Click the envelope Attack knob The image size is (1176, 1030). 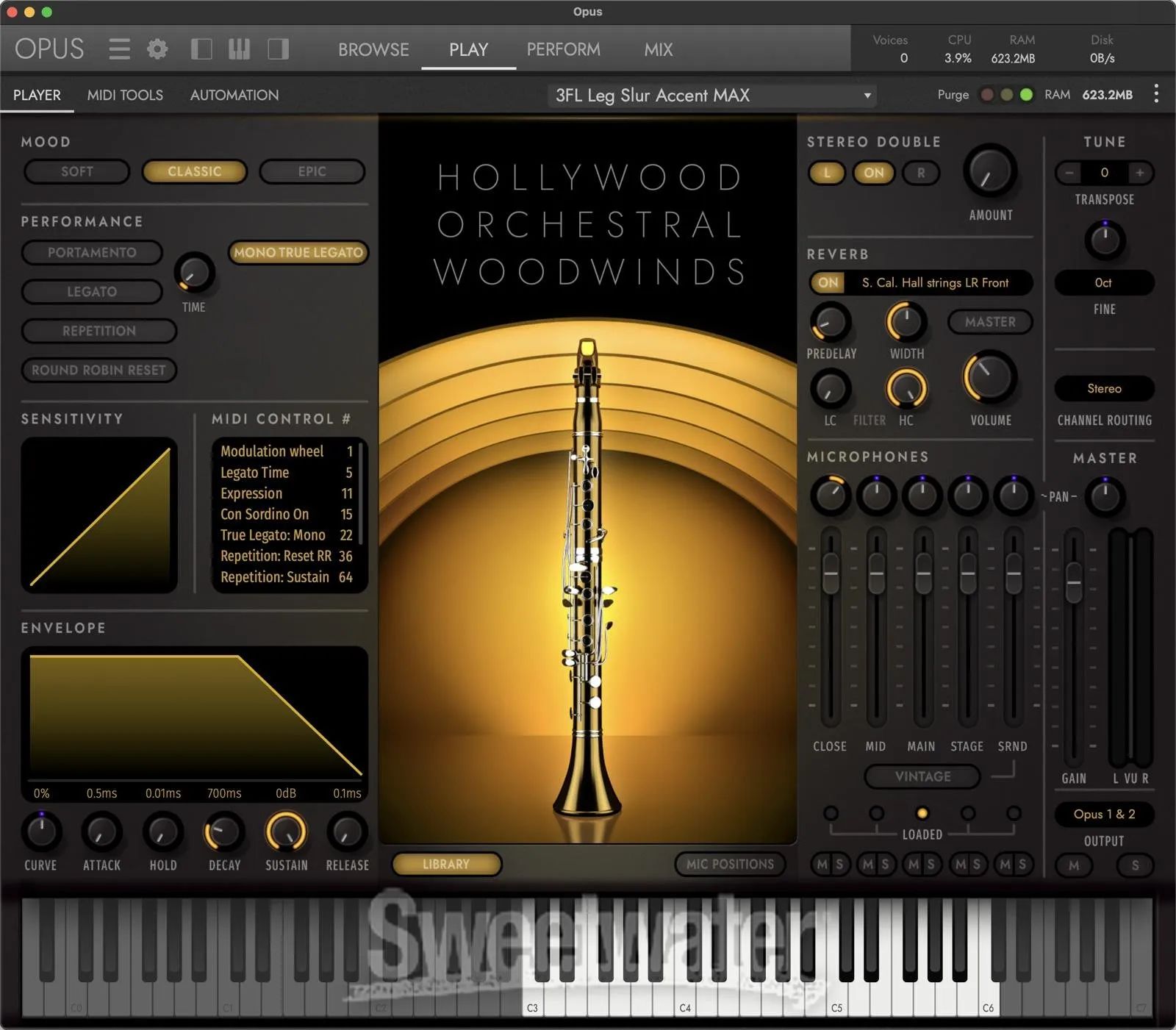[x=101, y=831]
